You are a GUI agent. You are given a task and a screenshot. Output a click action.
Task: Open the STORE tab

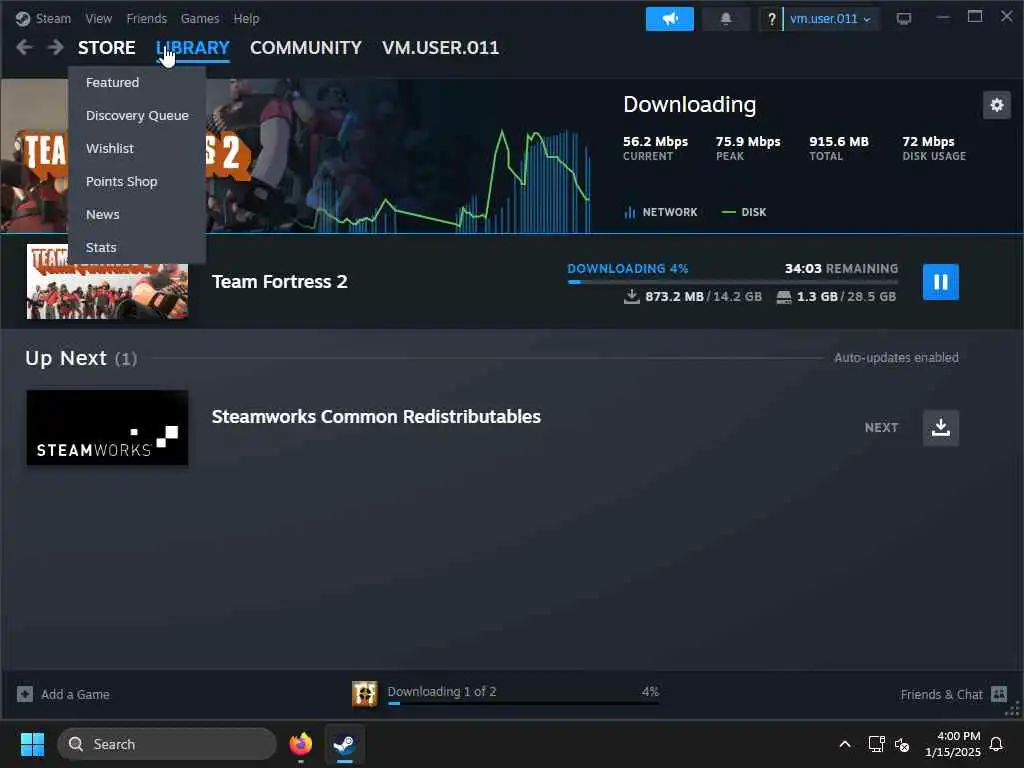106,48
